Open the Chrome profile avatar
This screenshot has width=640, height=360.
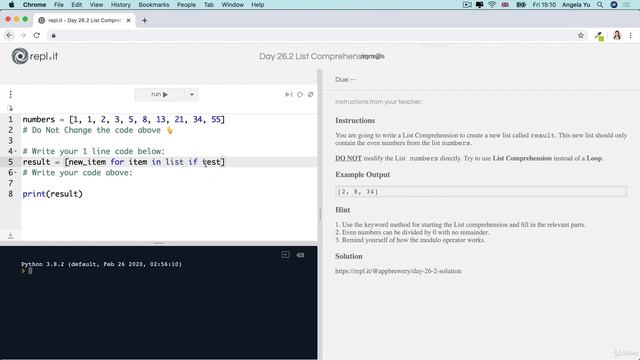tap(617, 36)
